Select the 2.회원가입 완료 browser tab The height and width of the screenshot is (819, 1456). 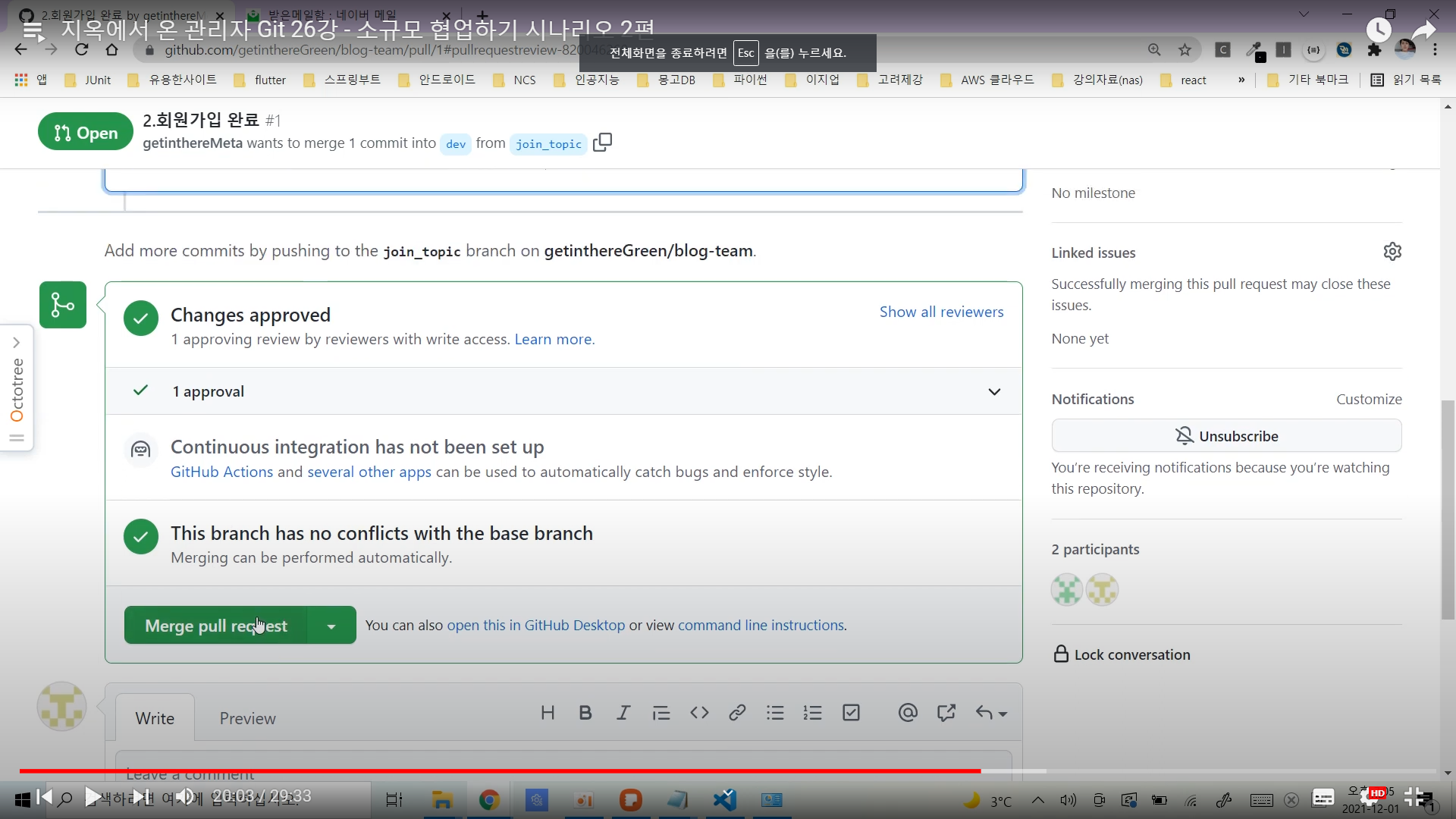(x=121, y=14)
